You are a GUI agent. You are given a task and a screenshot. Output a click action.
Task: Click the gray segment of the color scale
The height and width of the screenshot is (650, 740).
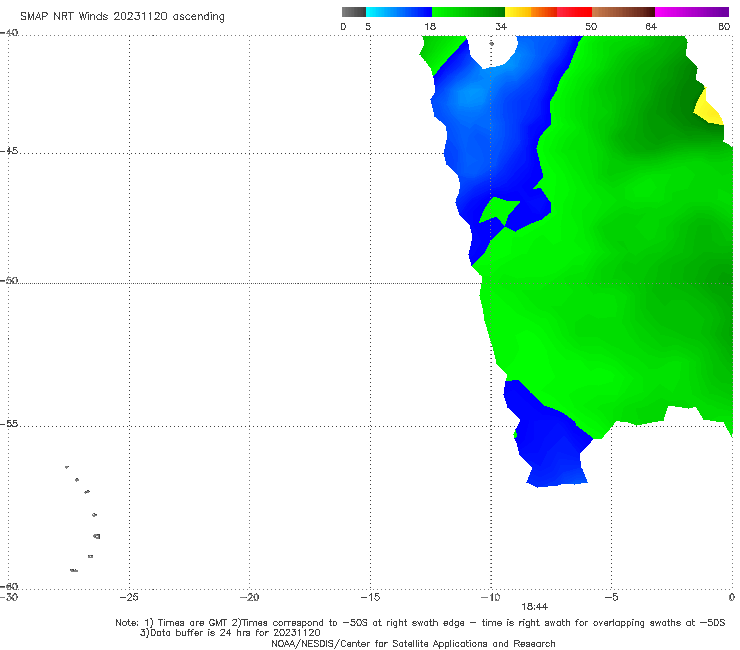point(354,12)
